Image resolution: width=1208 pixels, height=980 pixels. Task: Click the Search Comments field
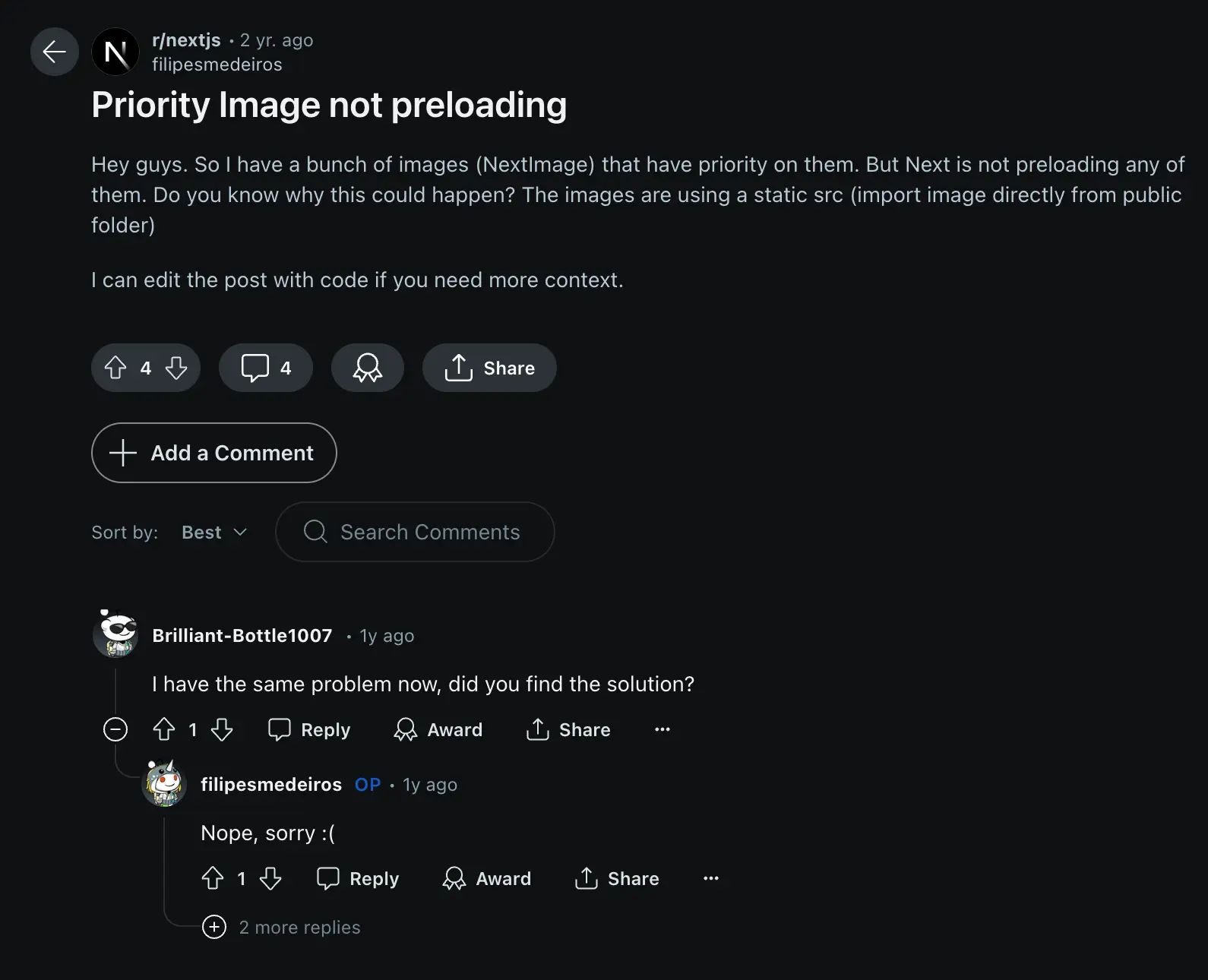tap(429, 532)
